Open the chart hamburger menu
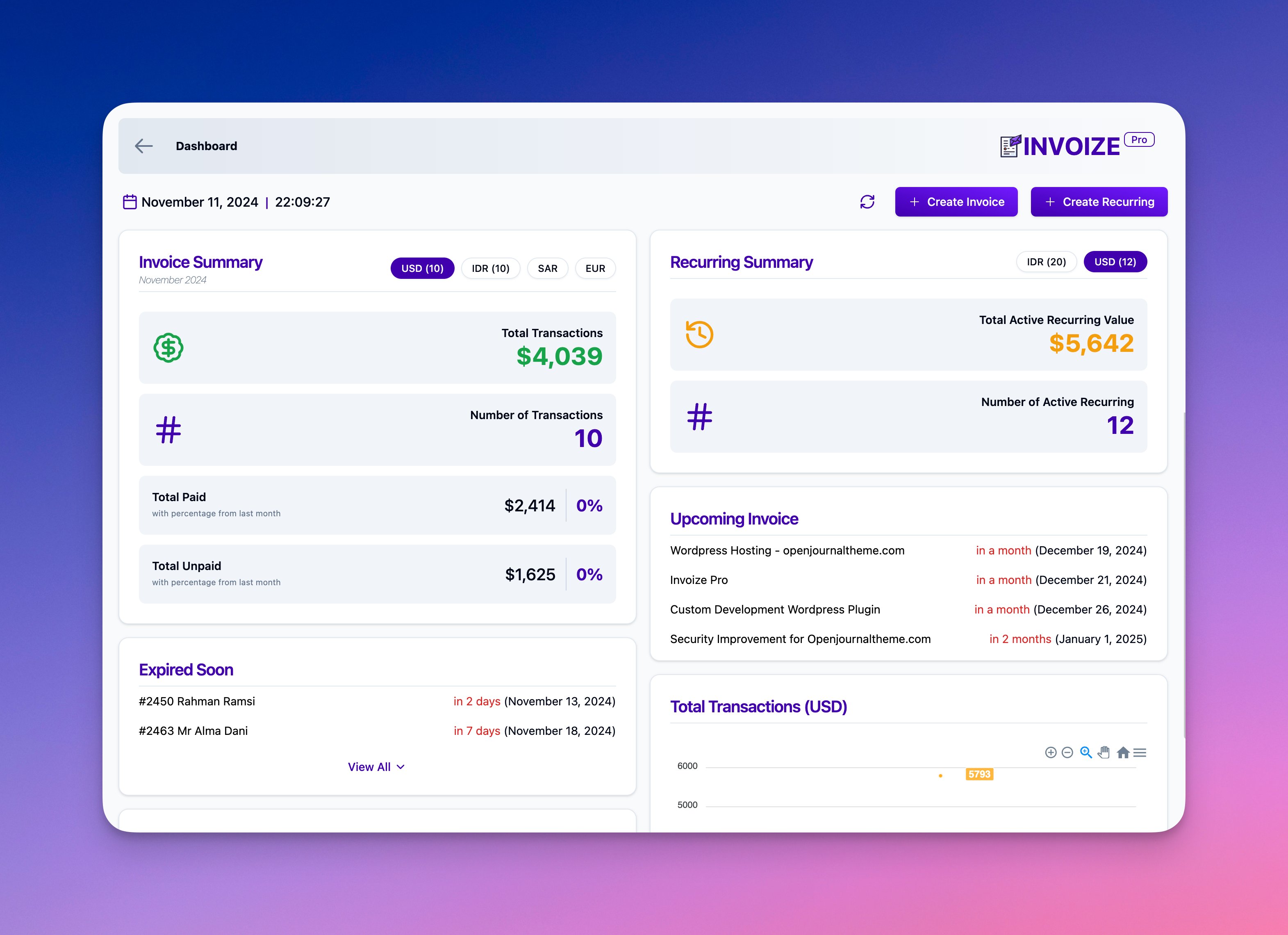Image resolution: width=1288 pixels, height=935 pixels. [x=1140, y=753]
